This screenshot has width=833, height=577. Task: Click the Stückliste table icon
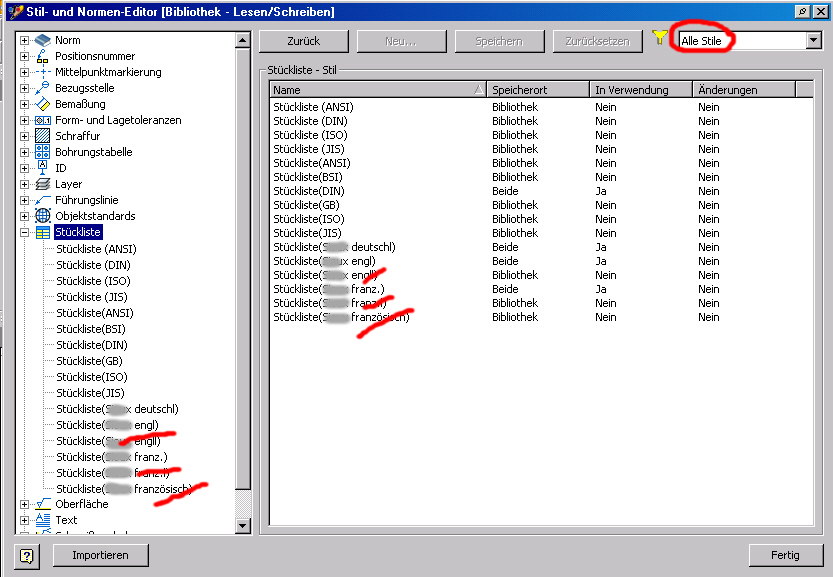(42, 233)
